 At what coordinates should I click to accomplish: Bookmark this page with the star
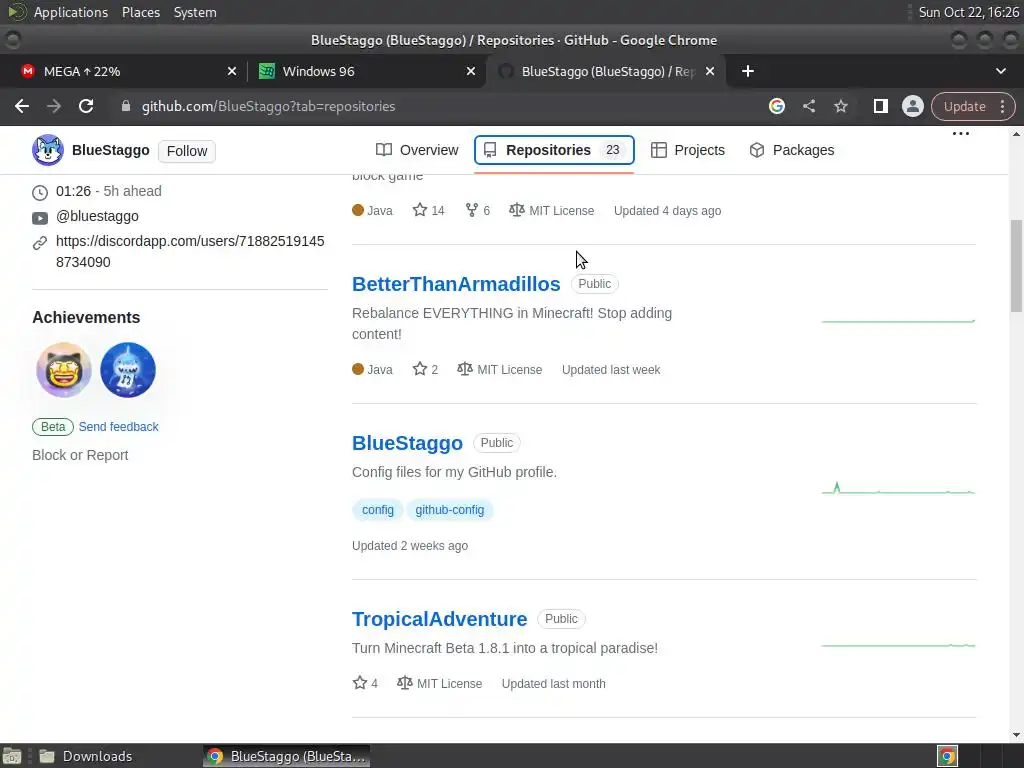pyautogui.click(x=840, y=106)
